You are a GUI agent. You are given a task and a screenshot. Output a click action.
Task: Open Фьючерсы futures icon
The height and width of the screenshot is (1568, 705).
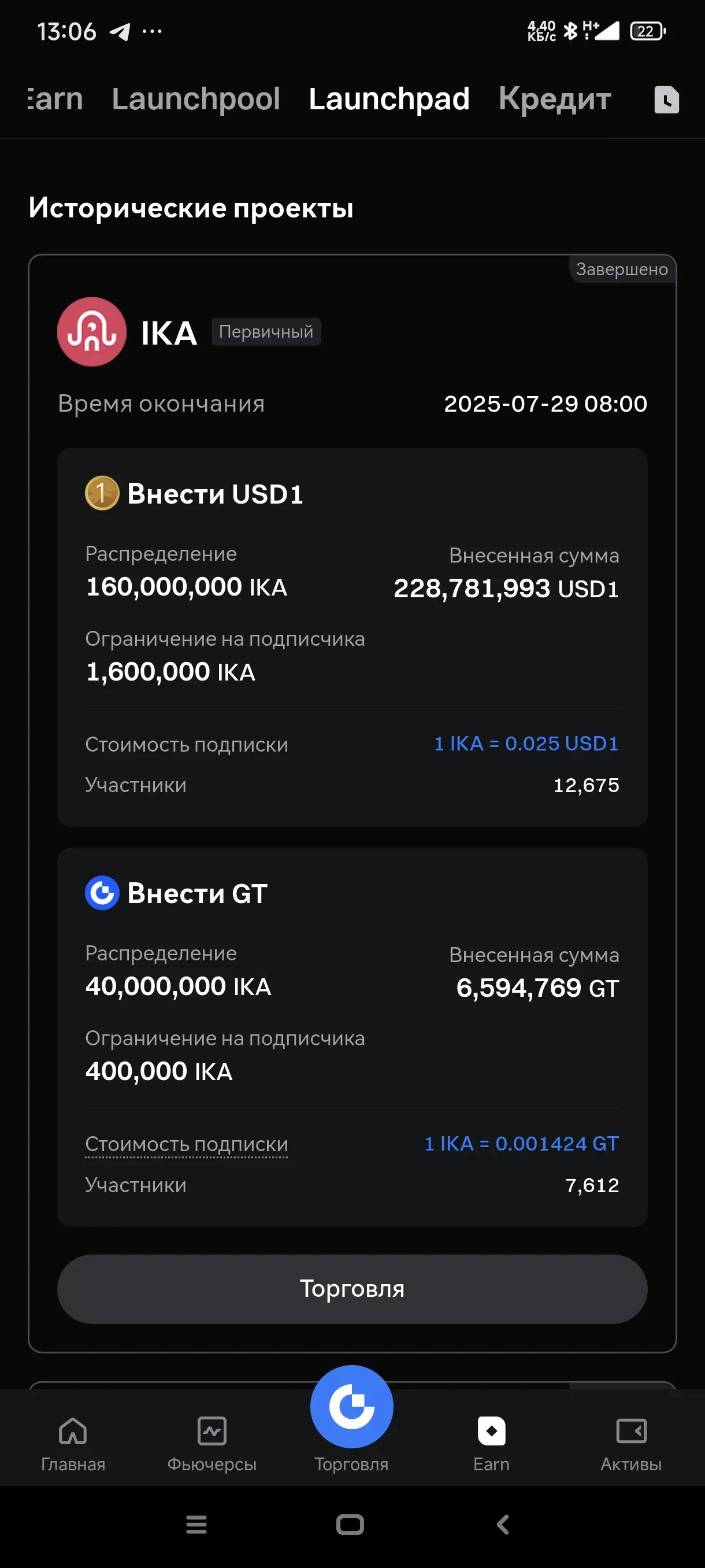tap(211, 1431)
